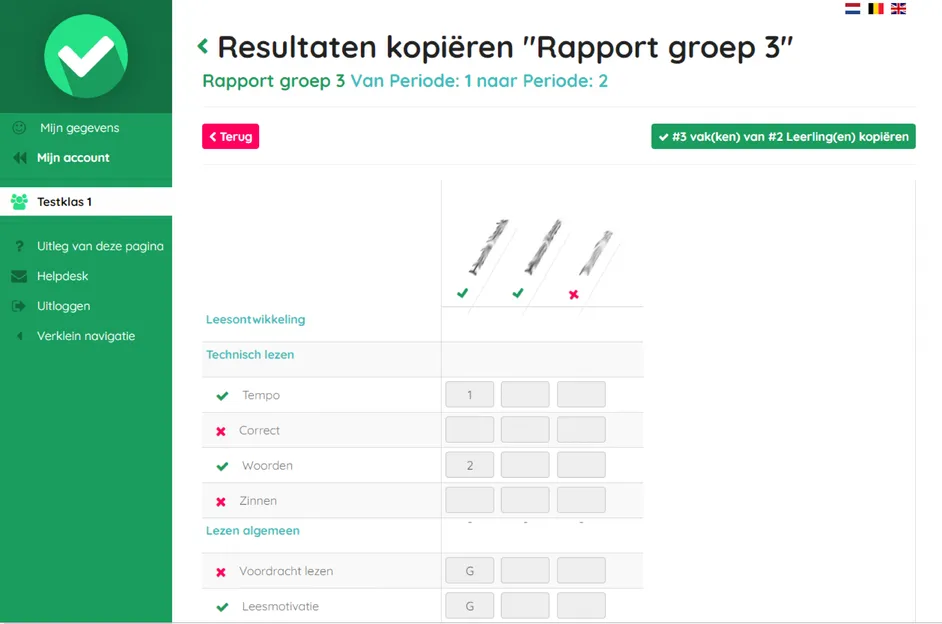Image resolution: width=942 pixels, height=624 pixels.
Task: Click the Voordracht lezen field containing G
Action: coord(470,571)
